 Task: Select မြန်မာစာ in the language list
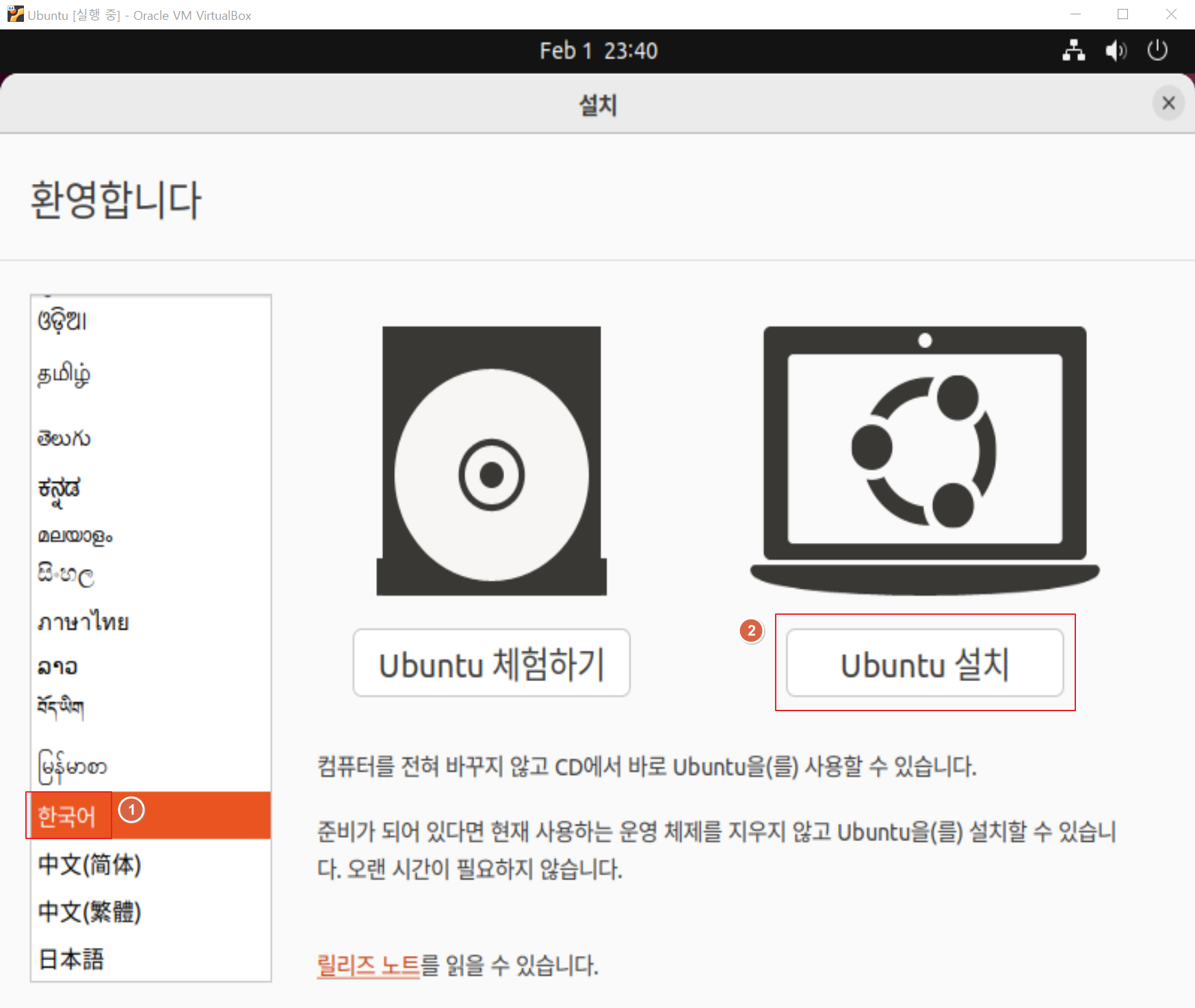point(151,766)
